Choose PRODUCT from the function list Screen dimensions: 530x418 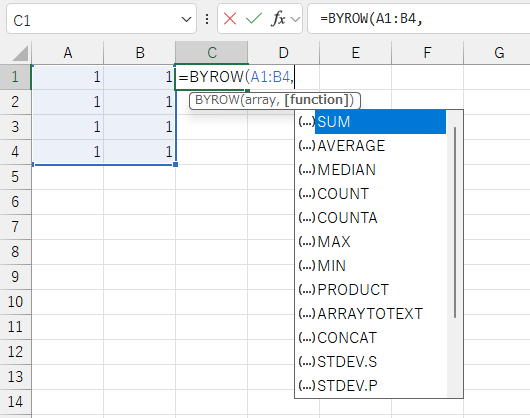[x=371, y=290]
